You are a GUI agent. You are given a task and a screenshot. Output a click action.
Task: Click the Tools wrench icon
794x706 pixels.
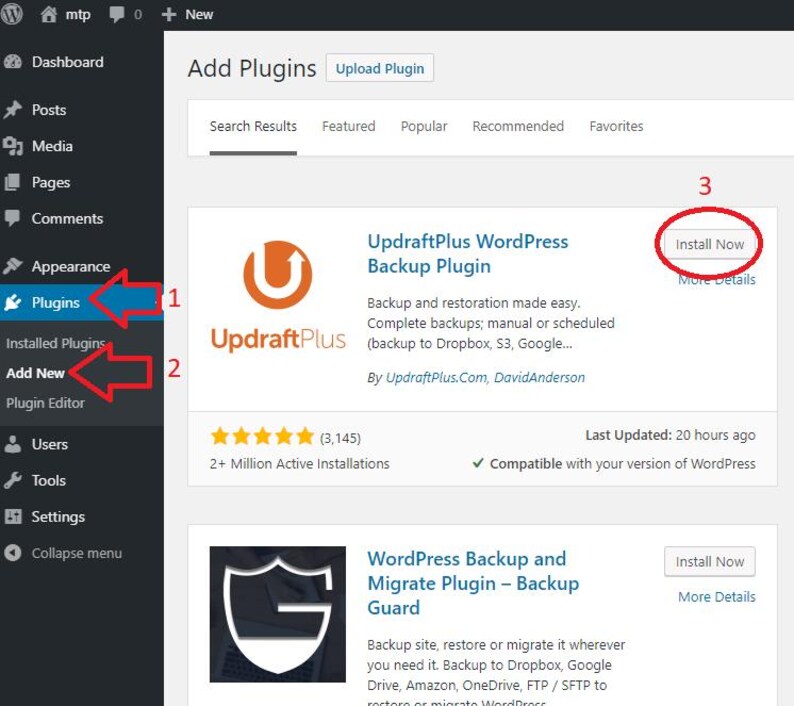coord(13,480)
